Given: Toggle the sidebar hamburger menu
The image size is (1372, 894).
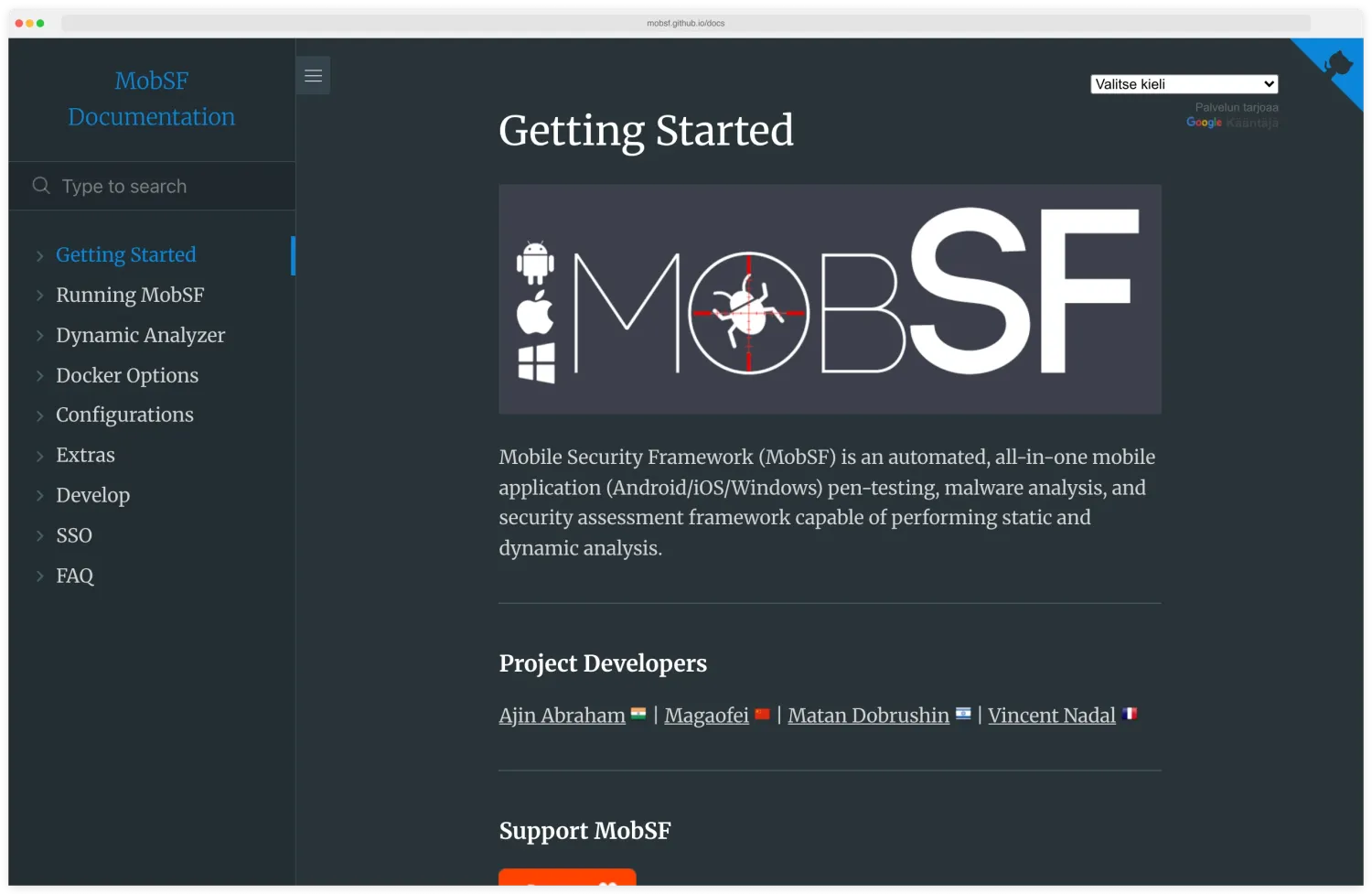Looking at the screenshot, I should pyautogui.click(x=313, y=76).
